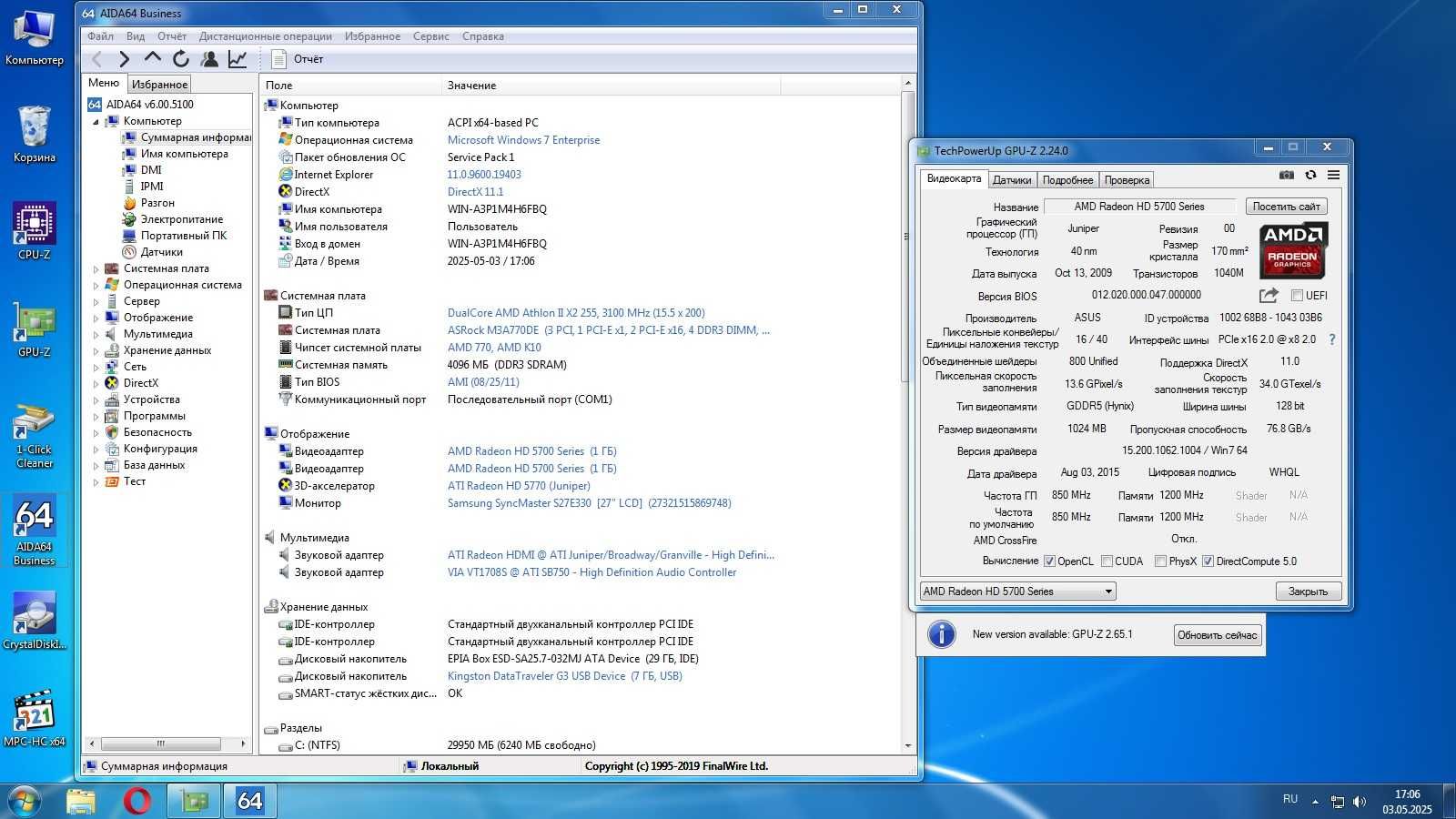Open the MPC-HC x64 desktop icon
The height and width of the screenshot is (819, 1456).
[35, 719]
